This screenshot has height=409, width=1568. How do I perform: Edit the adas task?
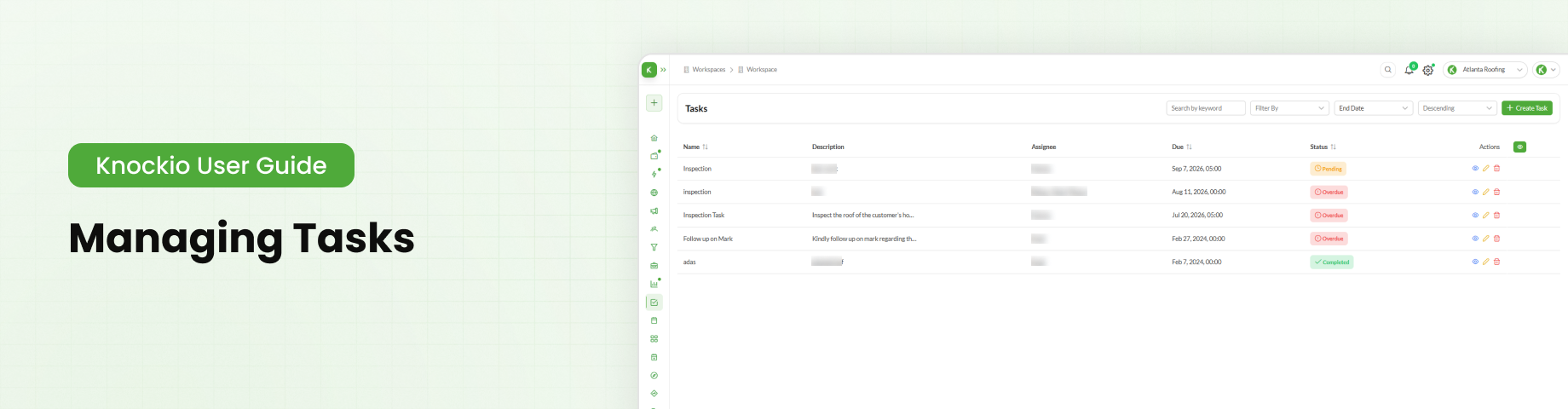point(1486,262)
